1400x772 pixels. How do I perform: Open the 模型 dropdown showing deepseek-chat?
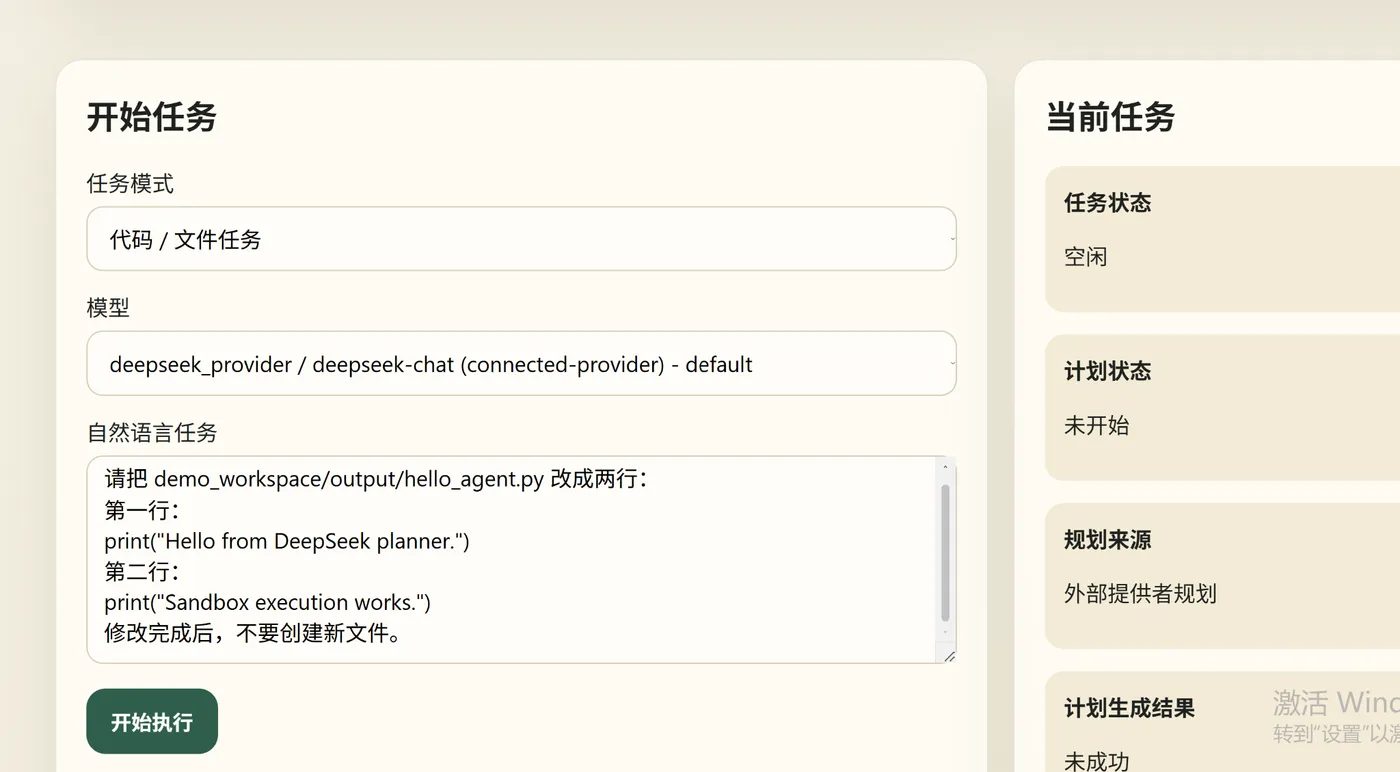521,364
